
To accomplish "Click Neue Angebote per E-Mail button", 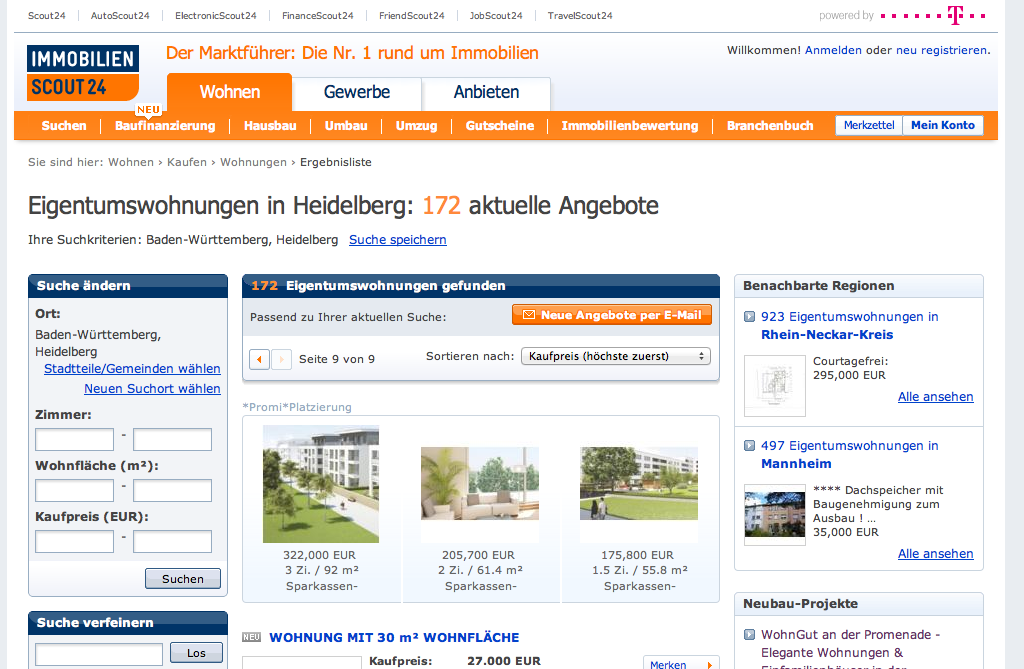I will (x=612, y=315).
